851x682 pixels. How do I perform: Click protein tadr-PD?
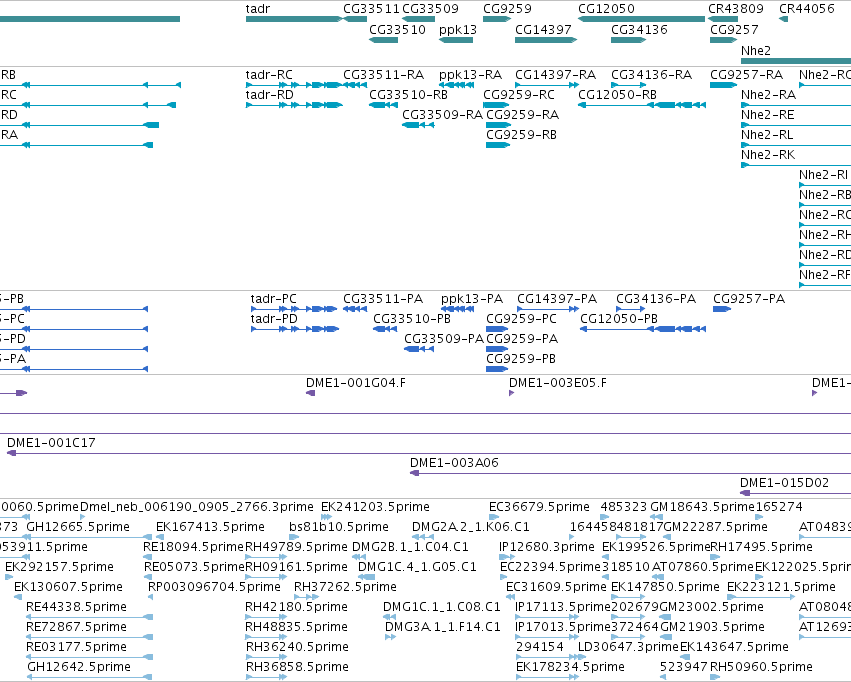pos(295,329)
